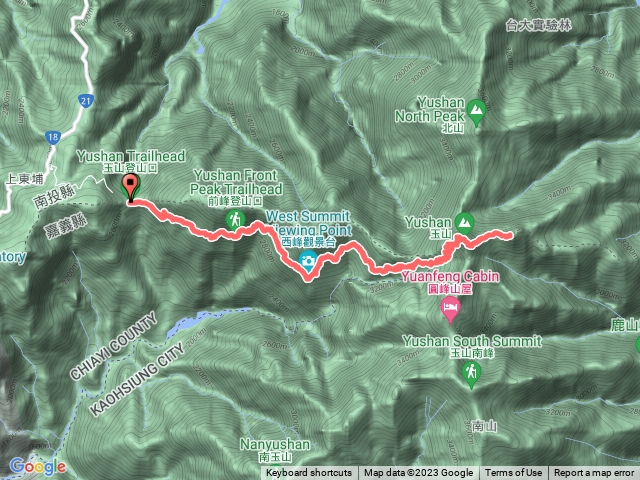The image size is (640, 480).
Task: Open the West Summit Viewing Point camera icon
Action: pyautogui.click(x=308, y=262)
